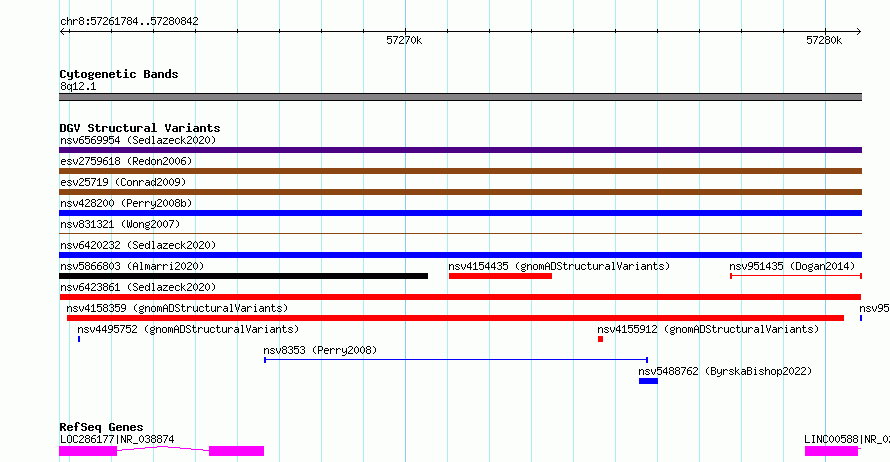890x462 pixels.
Task: Click nsv4158359 (gnomADStructuralVariants) label
Action: (177, 308)
